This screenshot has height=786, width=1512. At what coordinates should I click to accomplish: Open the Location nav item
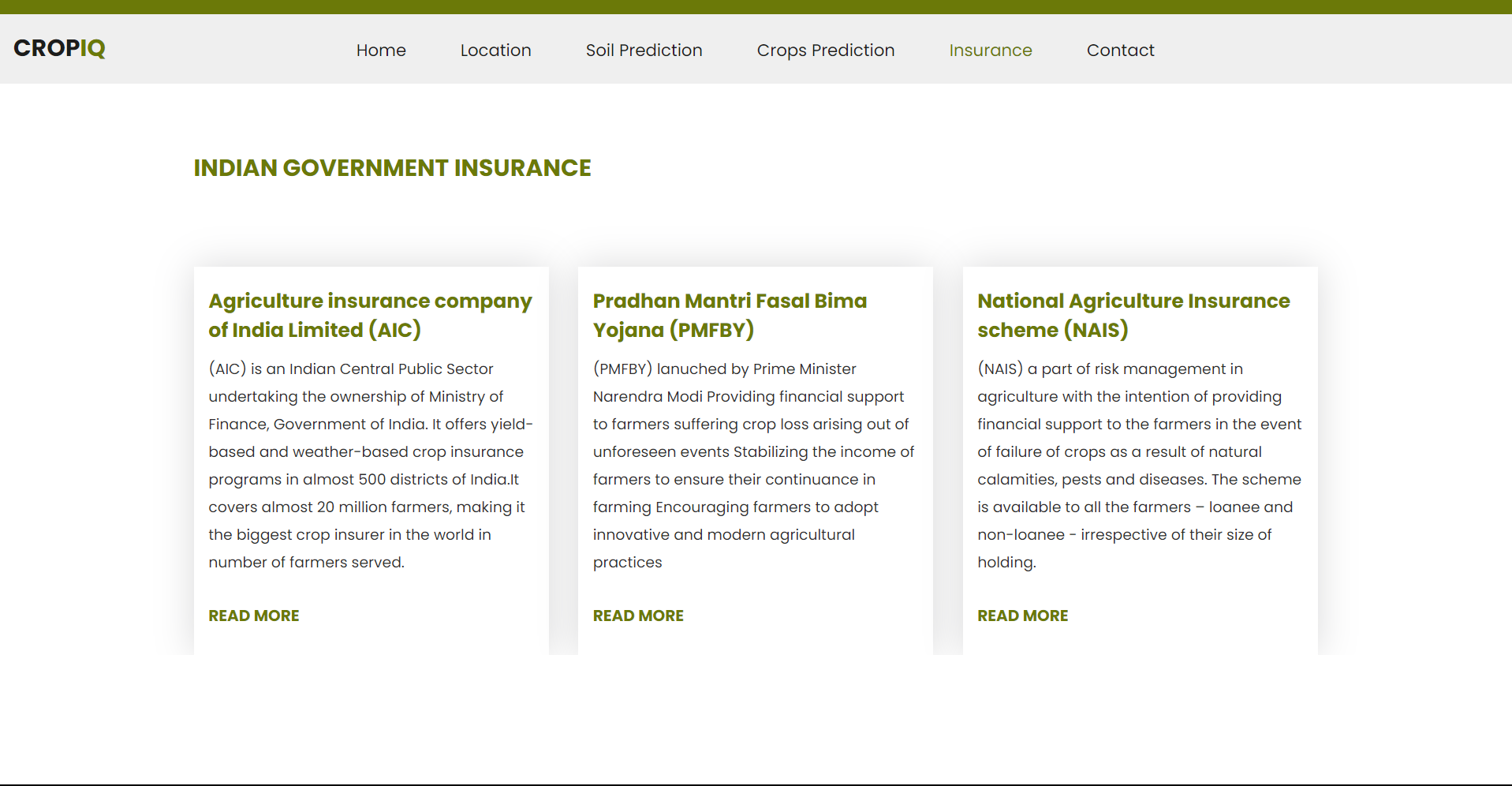pyautogui.click(x=496, y=51)
